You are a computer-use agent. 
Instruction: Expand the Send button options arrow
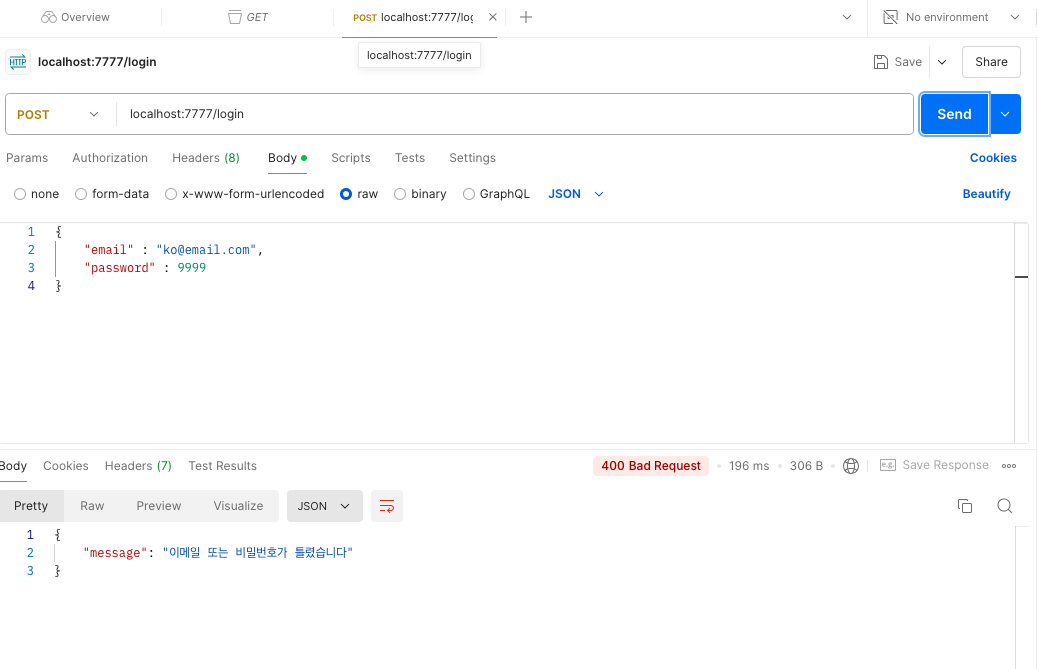tap(1005, 114)
